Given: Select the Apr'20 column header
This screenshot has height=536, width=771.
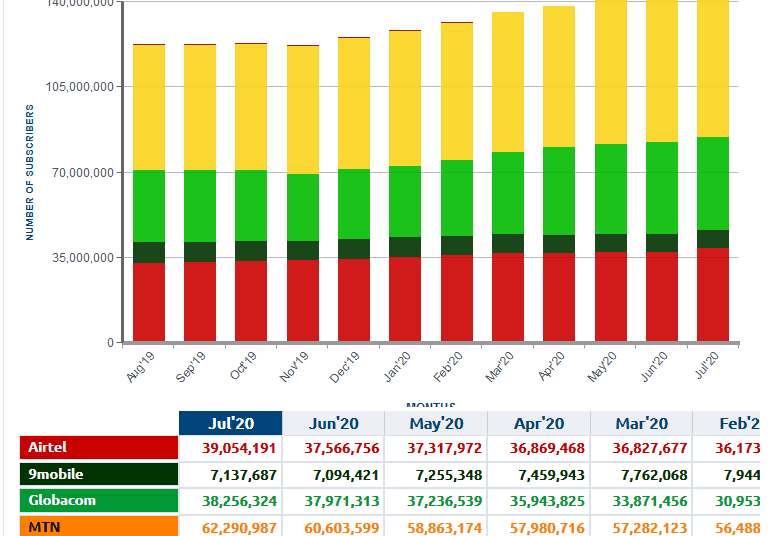Looking at the screenshot, I should 539,423.
